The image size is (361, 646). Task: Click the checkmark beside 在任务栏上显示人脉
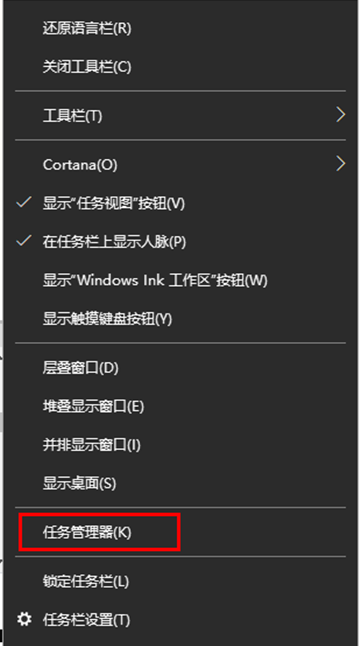(x=24, y=241)
